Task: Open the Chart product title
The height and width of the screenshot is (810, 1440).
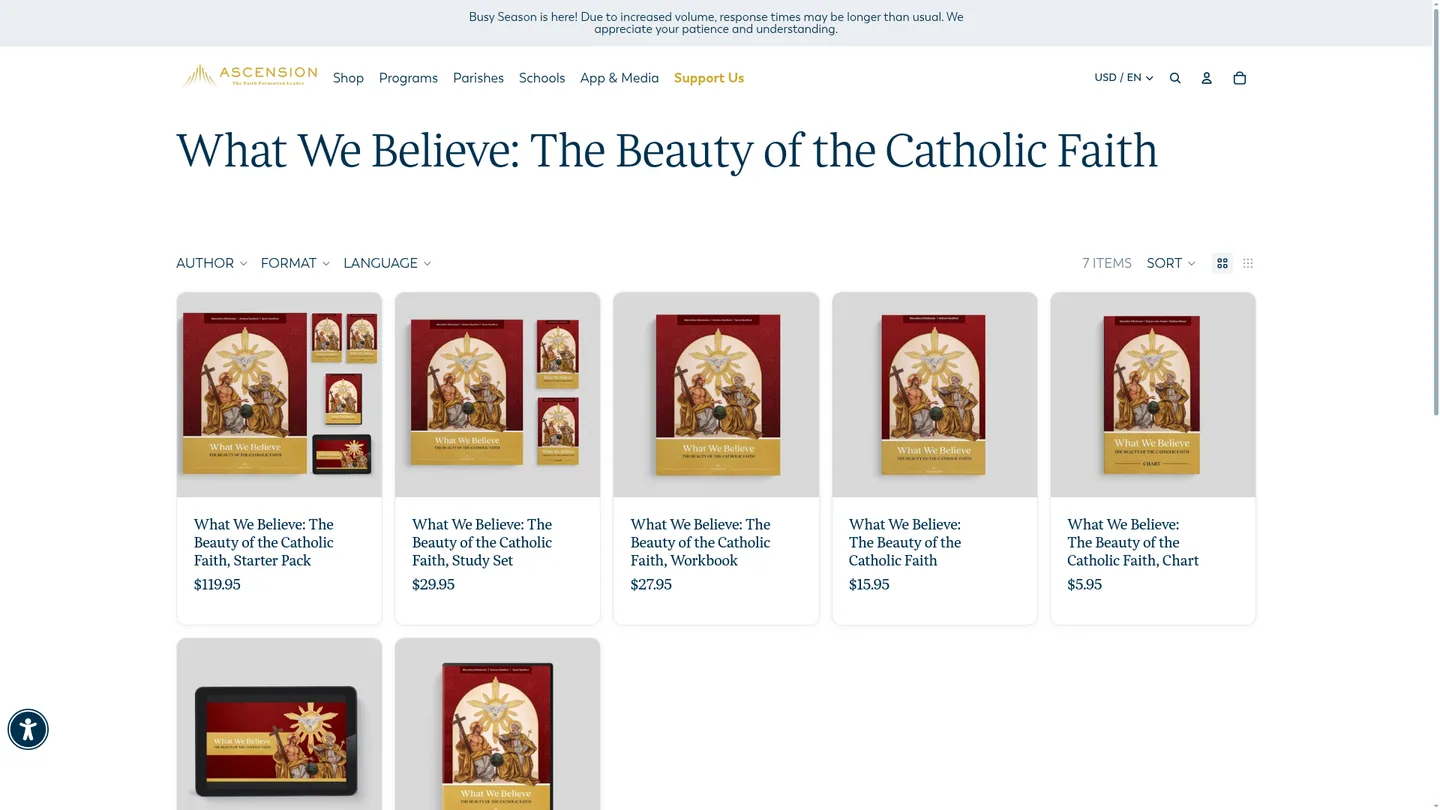Action: (1133, 542)
